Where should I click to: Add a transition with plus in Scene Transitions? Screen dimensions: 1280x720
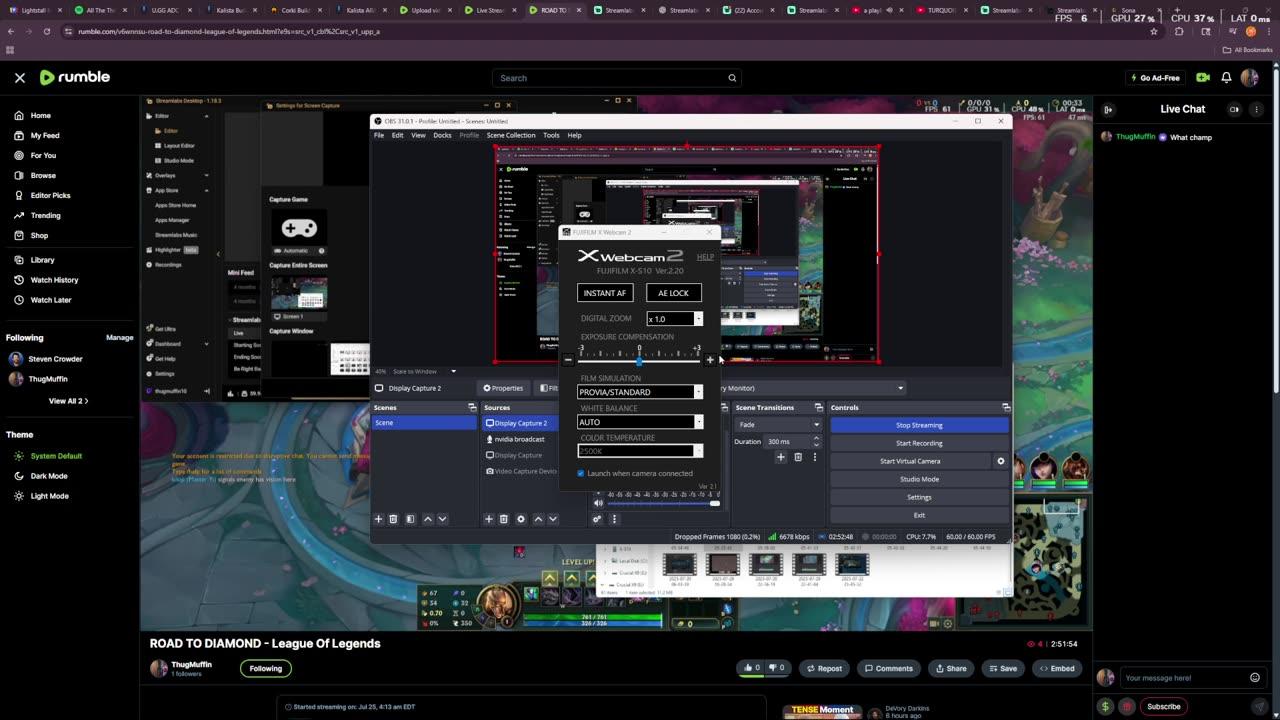point(781,457)
